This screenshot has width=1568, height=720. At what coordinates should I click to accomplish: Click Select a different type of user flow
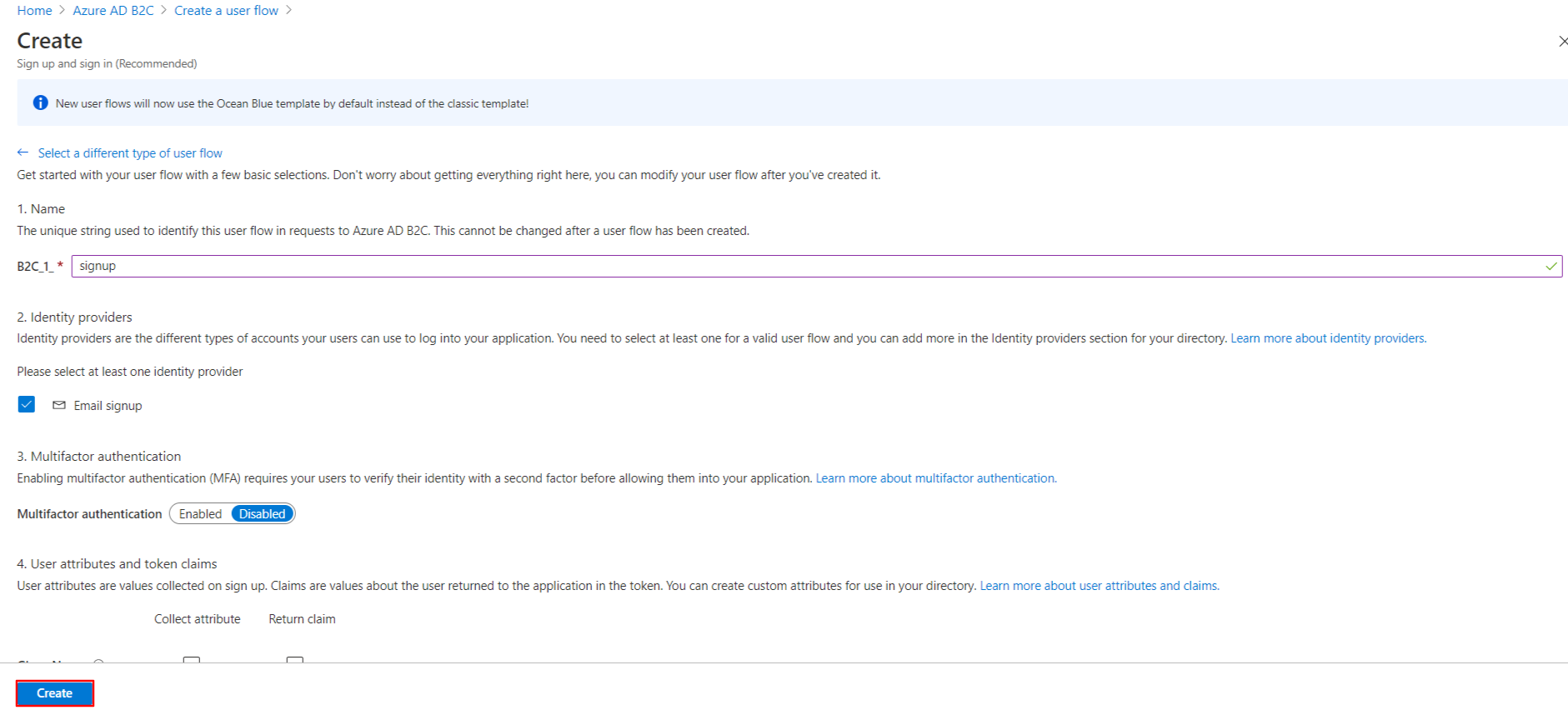coord(130,153)
